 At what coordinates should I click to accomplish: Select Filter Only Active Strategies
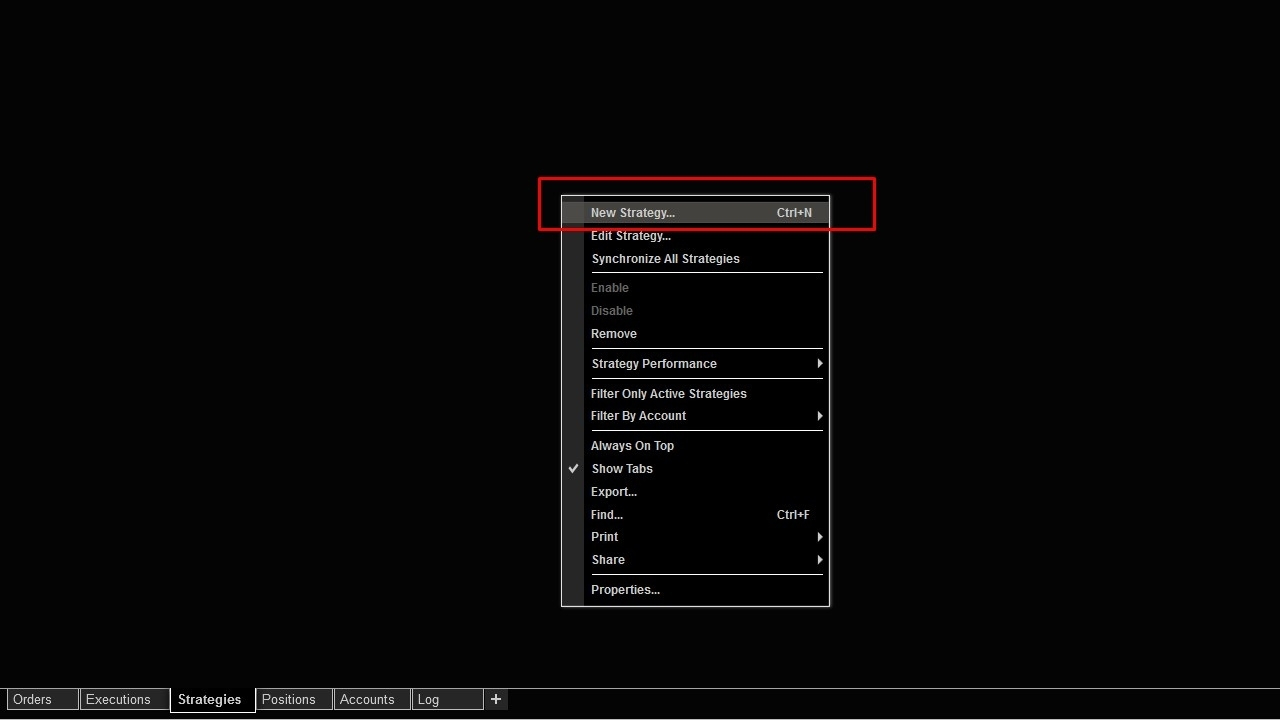pyautogui.click(x=695, y=394)
